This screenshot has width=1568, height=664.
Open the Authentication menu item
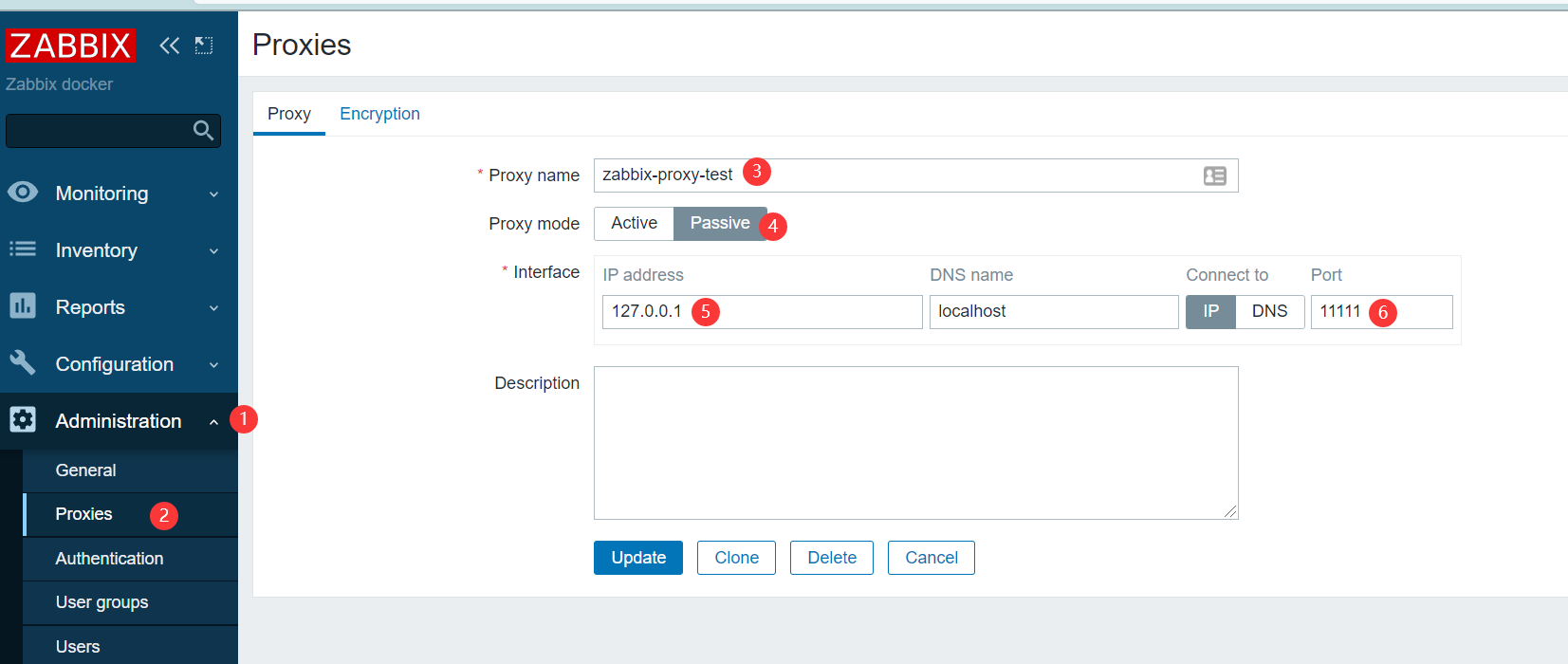pyautogui.click(x=109, y=559)
